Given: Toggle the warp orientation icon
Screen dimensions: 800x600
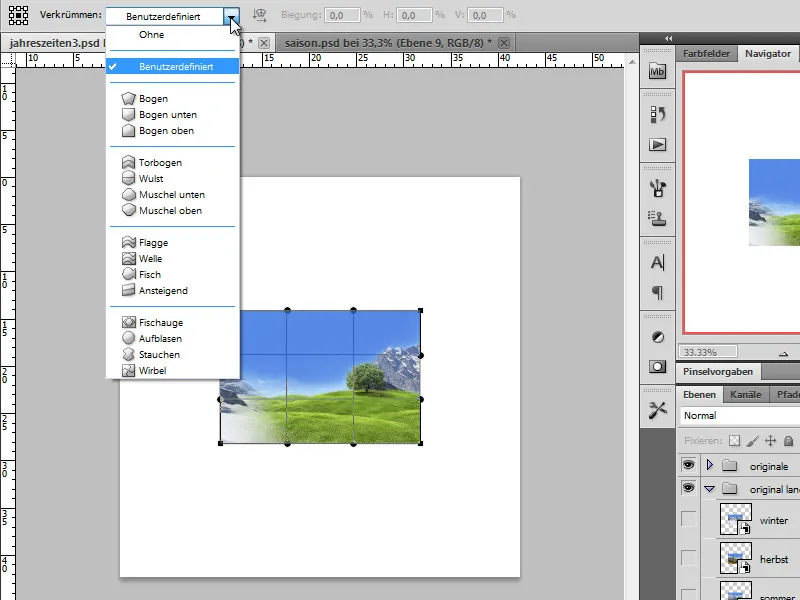Looking at the screenshot, I should (260, 15).
